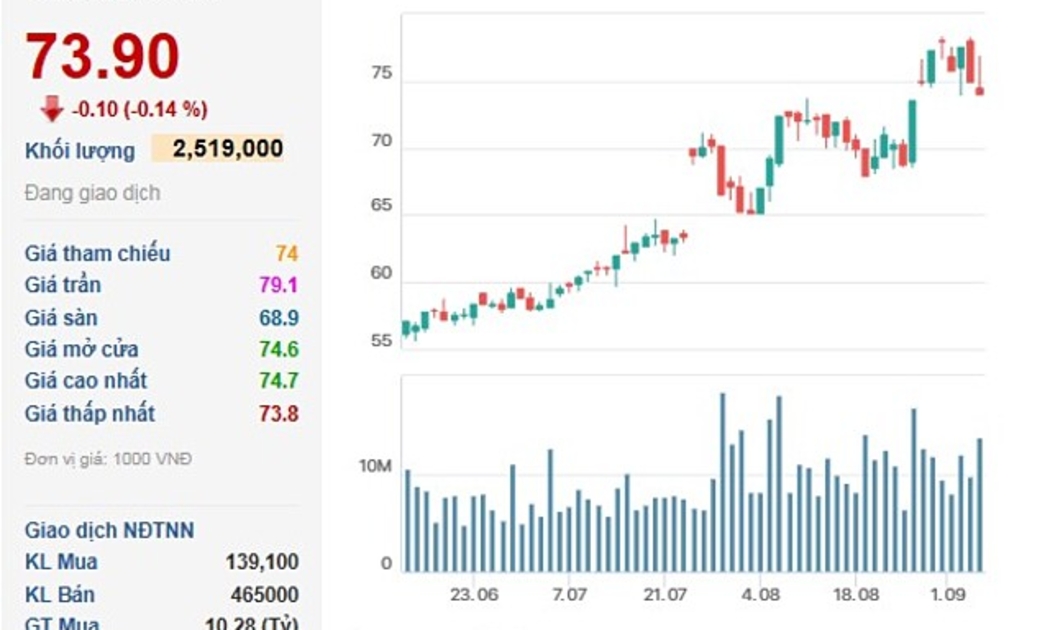Open the Giao dịch NĐTNN section heading
The height and width of the screenshot is (630, 1050).
click(x=109, y=530)
